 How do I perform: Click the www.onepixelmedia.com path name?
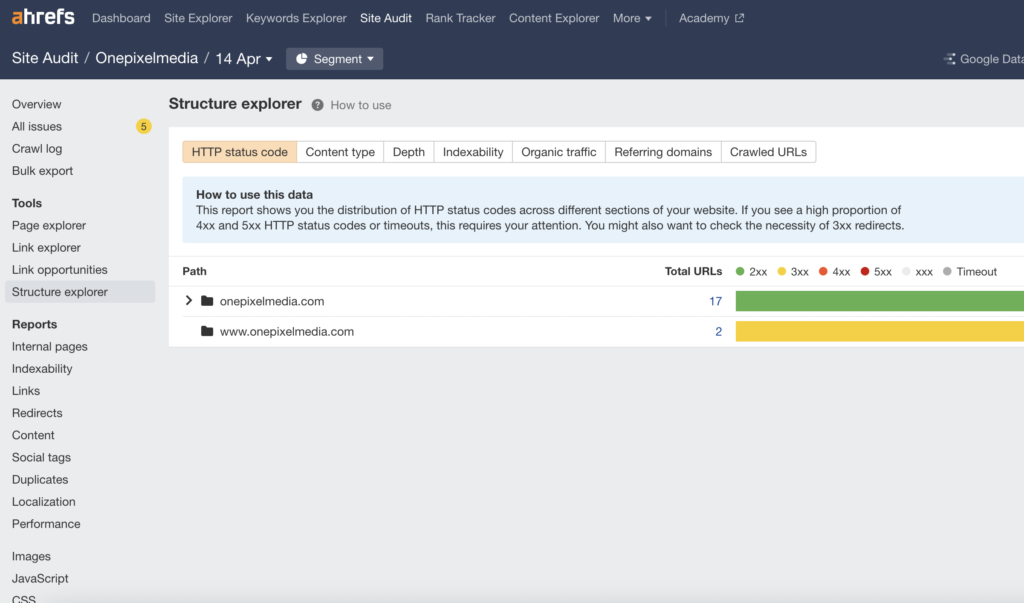coord(287,332)
